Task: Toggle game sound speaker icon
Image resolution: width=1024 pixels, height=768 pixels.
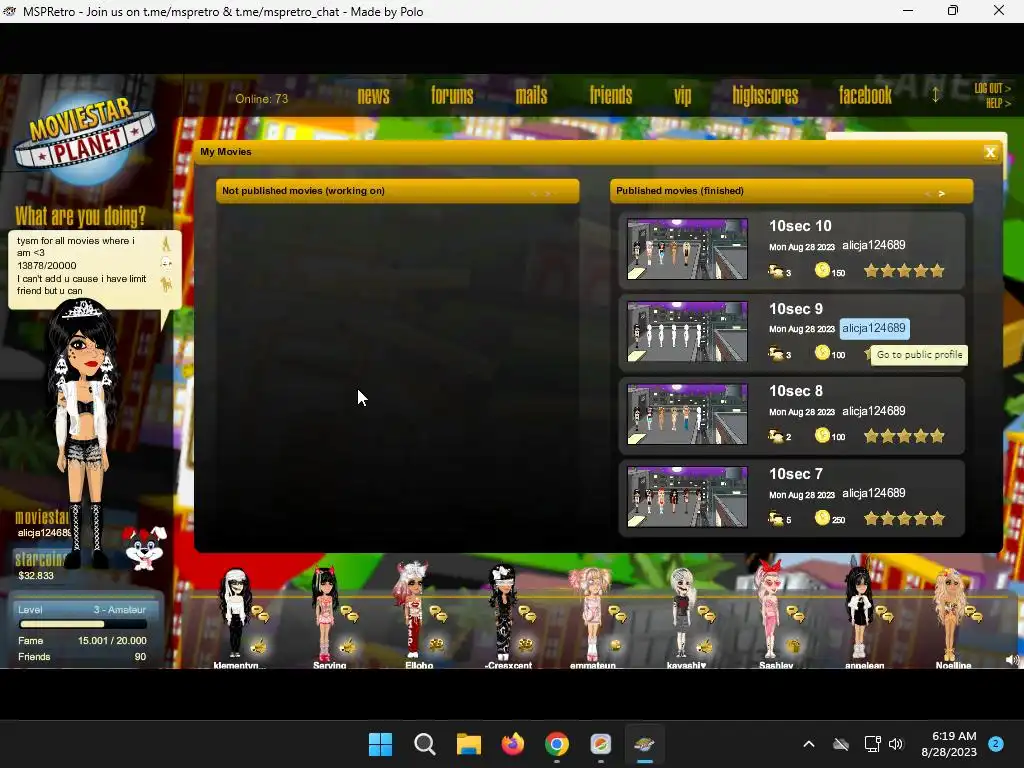Action: [x=1012, y=660]
